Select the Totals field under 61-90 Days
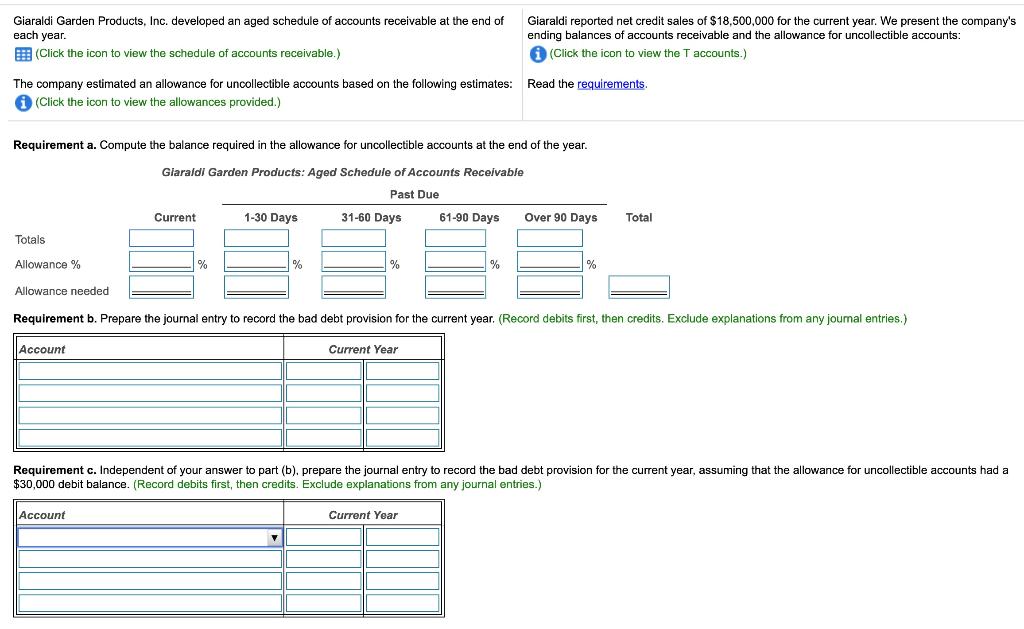 455,238
